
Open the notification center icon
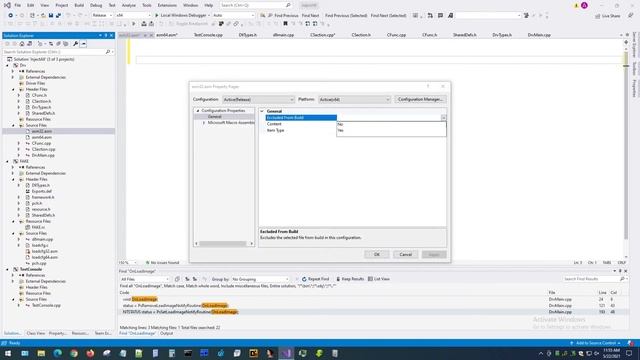click(629, 353)
